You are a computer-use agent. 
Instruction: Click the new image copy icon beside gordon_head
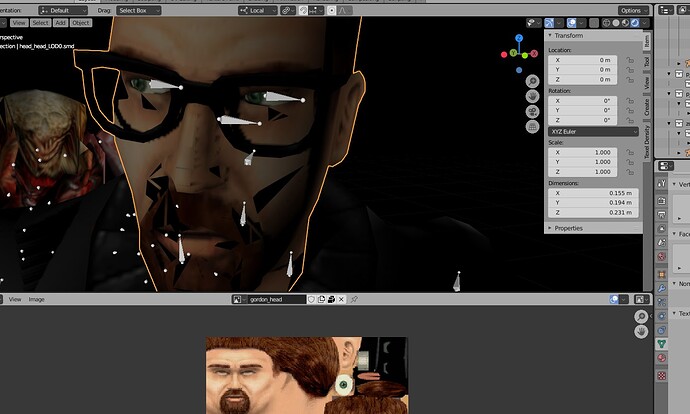pos(321,299)
